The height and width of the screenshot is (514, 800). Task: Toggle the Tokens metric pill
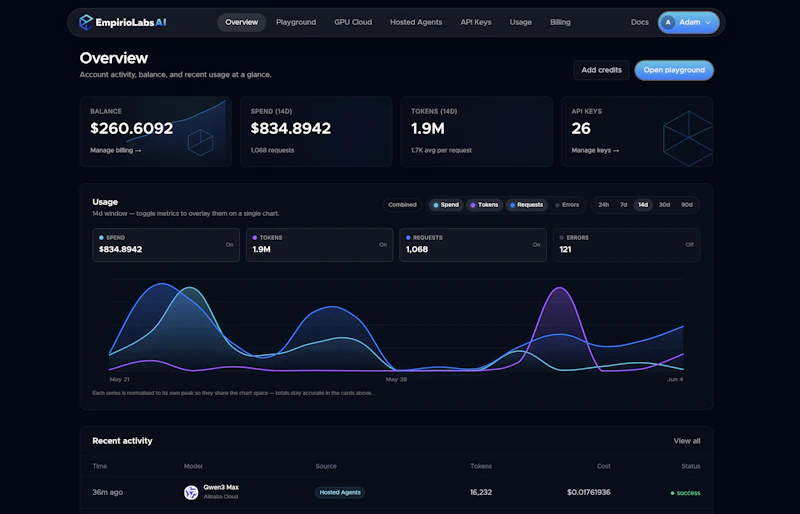click(484, 205)
